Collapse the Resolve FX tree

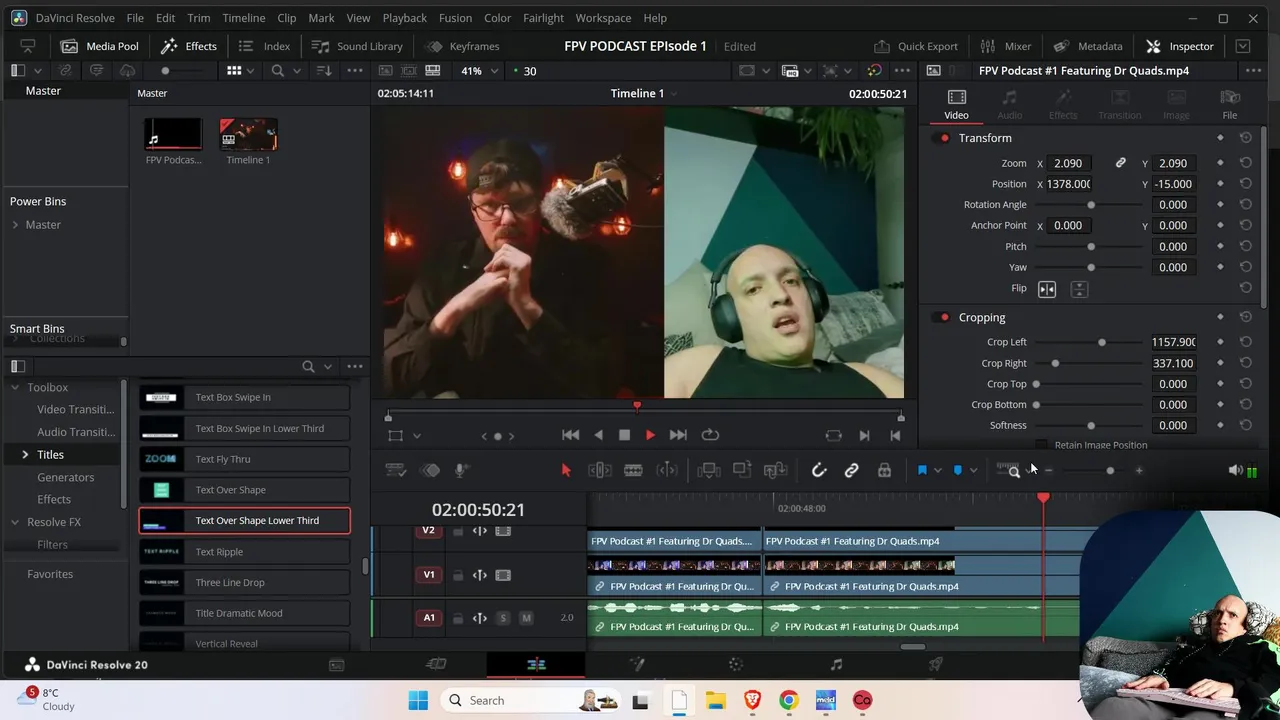coord(15,522)
